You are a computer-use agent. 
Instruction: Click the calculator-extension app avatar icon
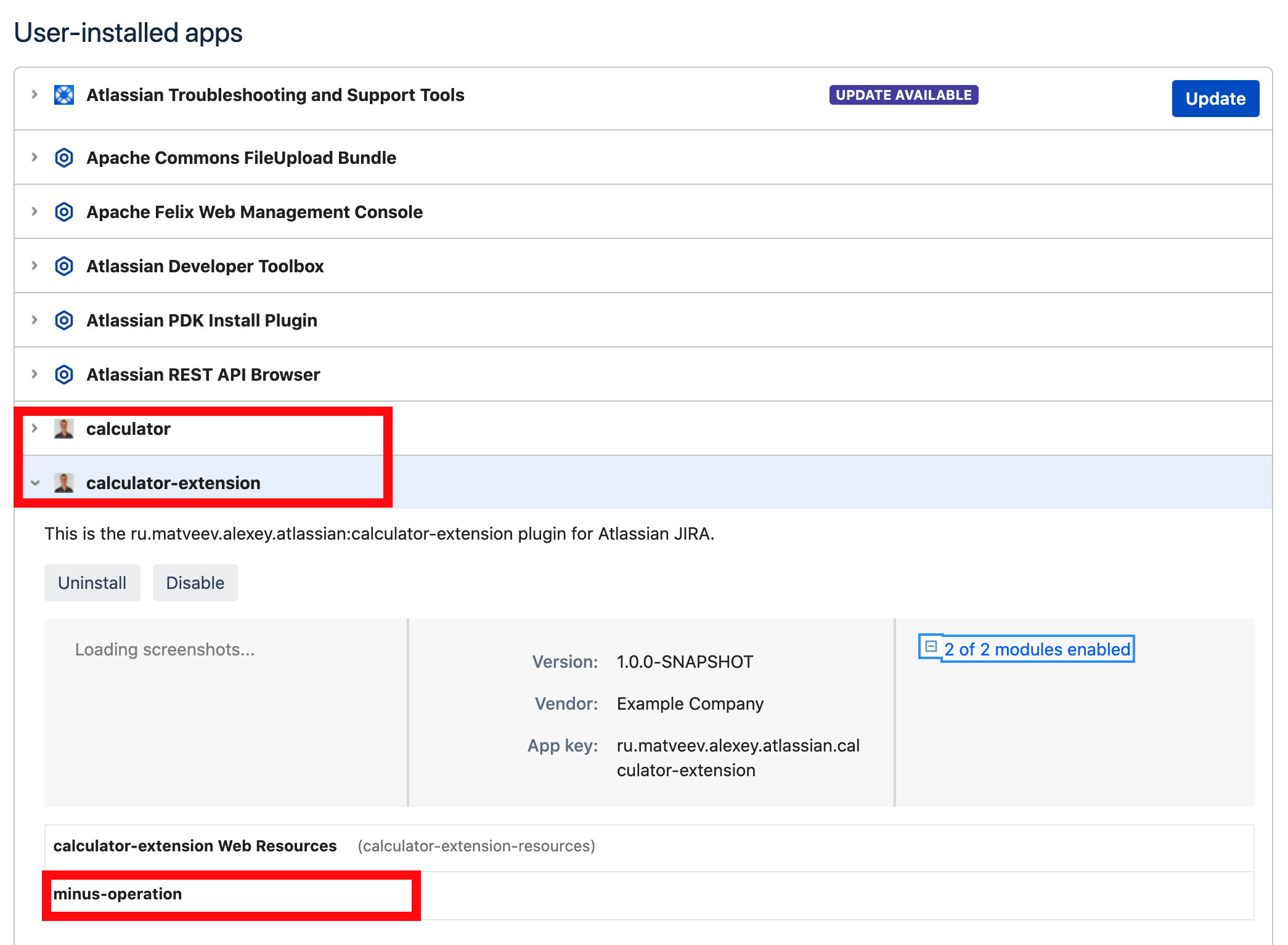tap(64, 483)
